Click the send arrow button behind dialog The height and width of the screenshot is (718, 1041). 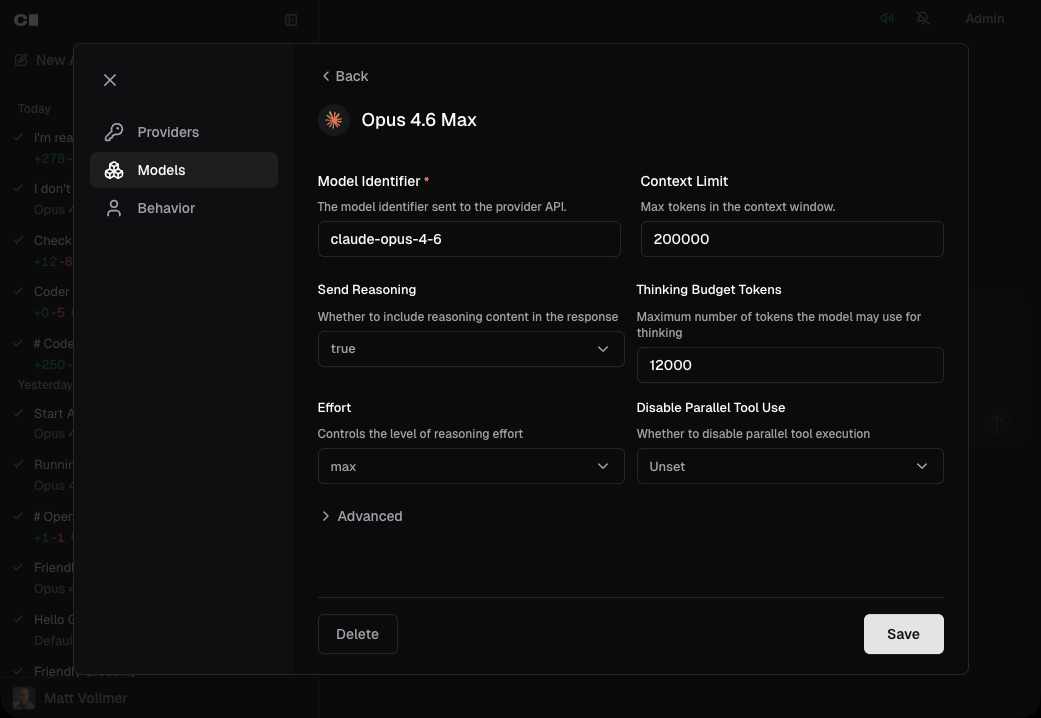click(x=997, y=422)
